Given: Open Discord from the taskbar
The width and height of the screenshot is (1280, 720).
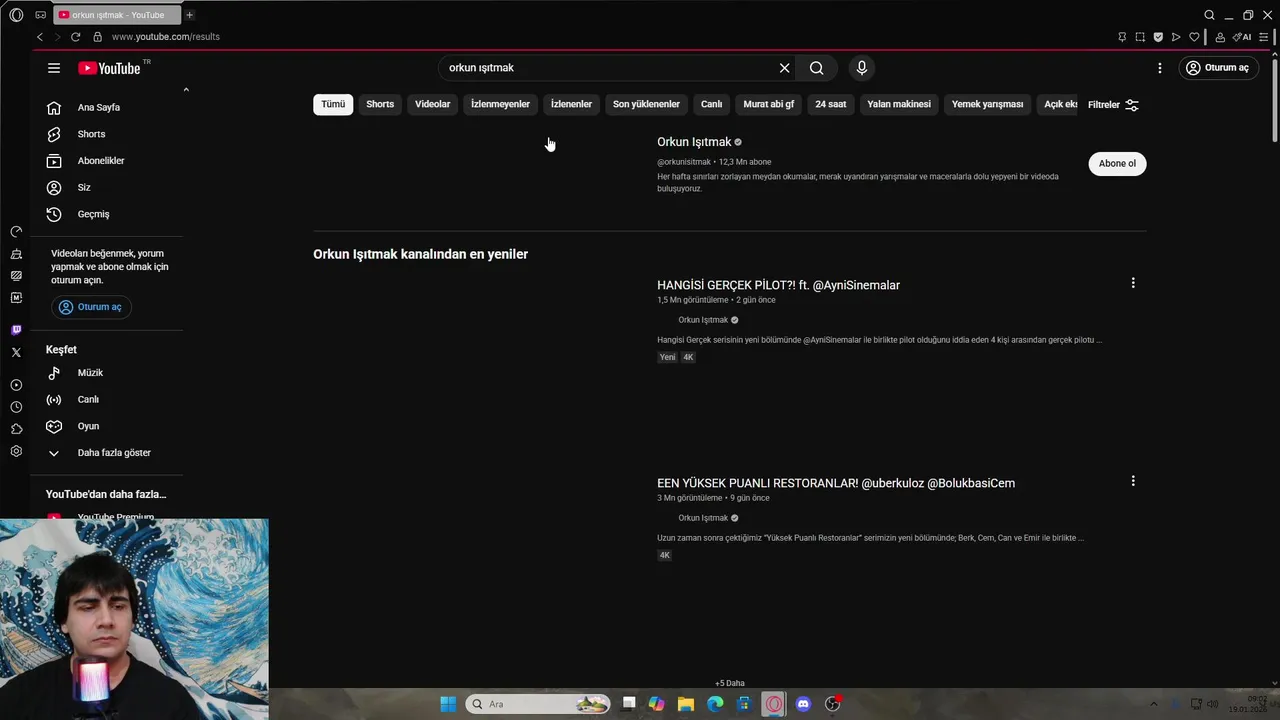Looking at the screenshot, I should pyautogui.click(x=803, y=704).
